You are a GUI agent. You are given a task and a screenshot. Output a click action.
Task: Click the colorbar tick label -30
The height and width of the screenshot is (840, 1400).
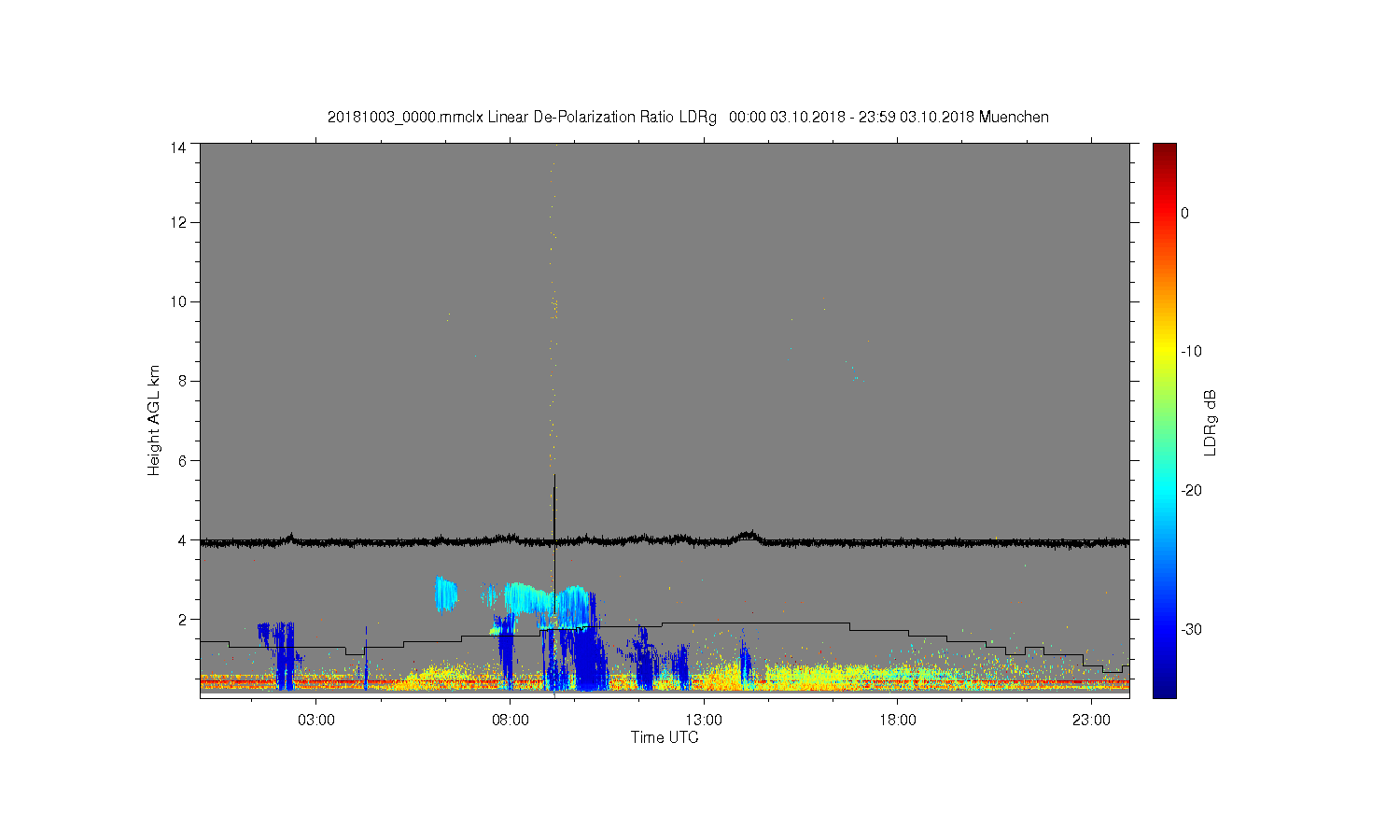(1191, 630)
